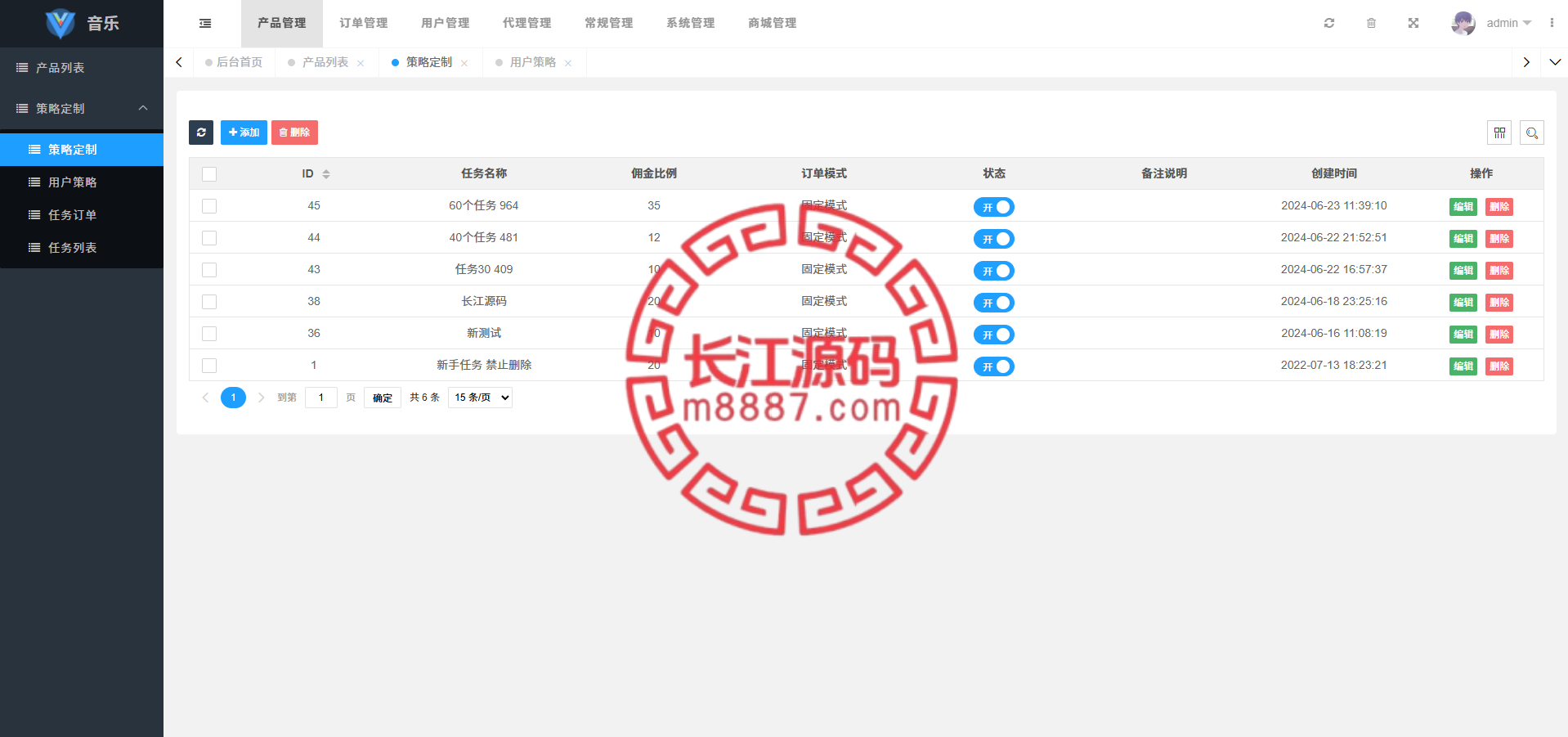Toggle status switch for 任务30 409

[994, 271]
